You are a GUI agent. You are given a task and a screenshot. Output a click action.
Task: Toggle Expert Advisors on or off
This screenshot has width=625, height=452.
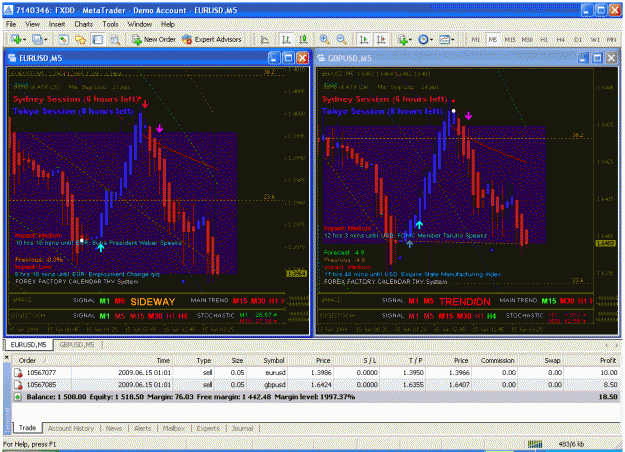[x=212, y=39]
